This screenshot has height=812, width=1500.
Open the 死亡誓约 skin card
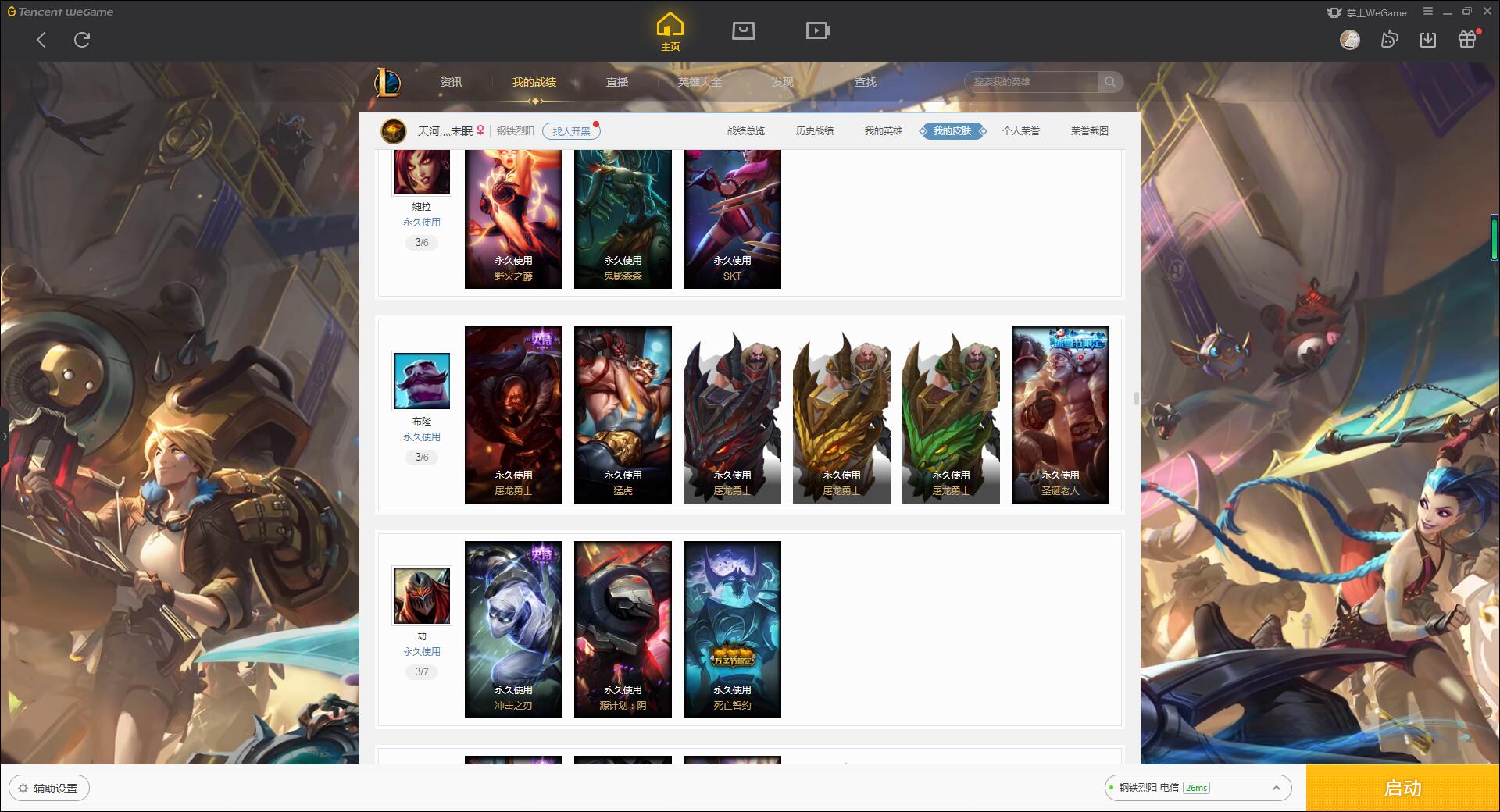pos(732,629)
